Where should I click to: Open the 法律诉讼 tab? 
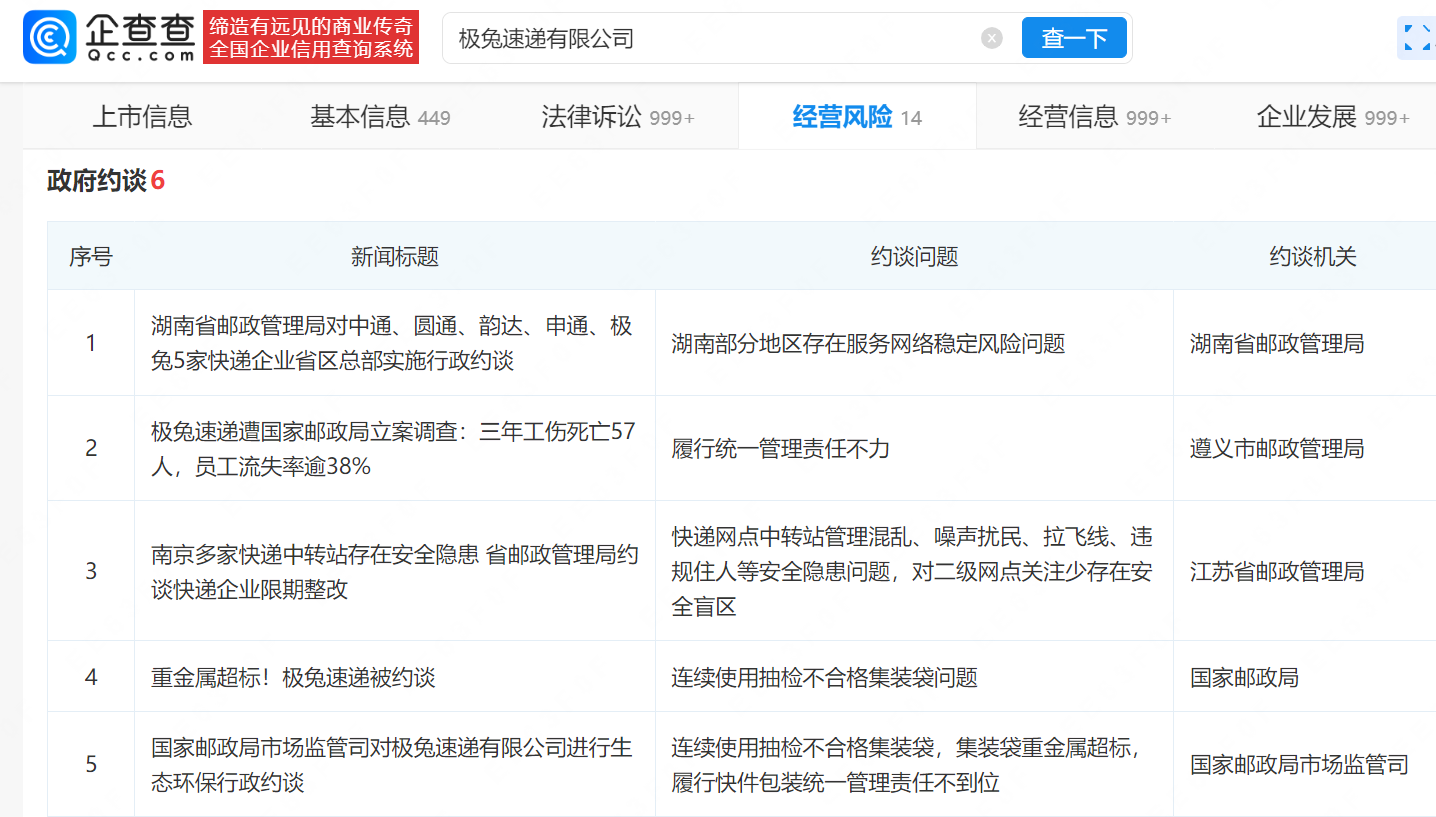click(x=618, y=117)
